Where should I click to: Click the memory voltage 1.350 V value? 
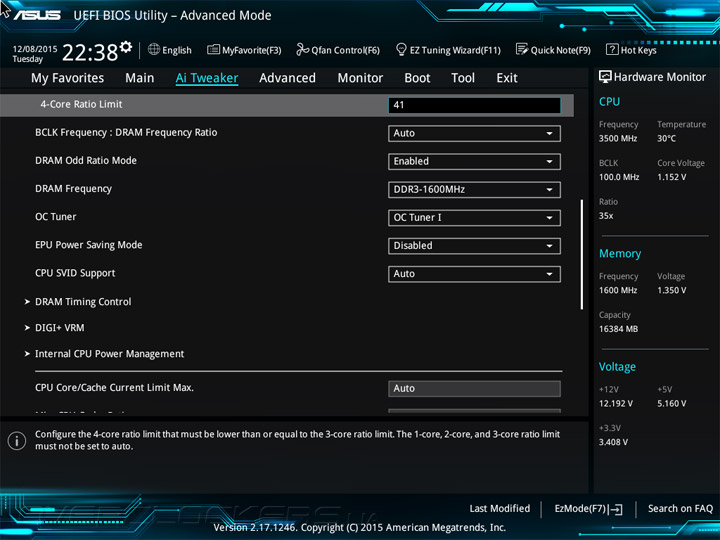[671, 290]
